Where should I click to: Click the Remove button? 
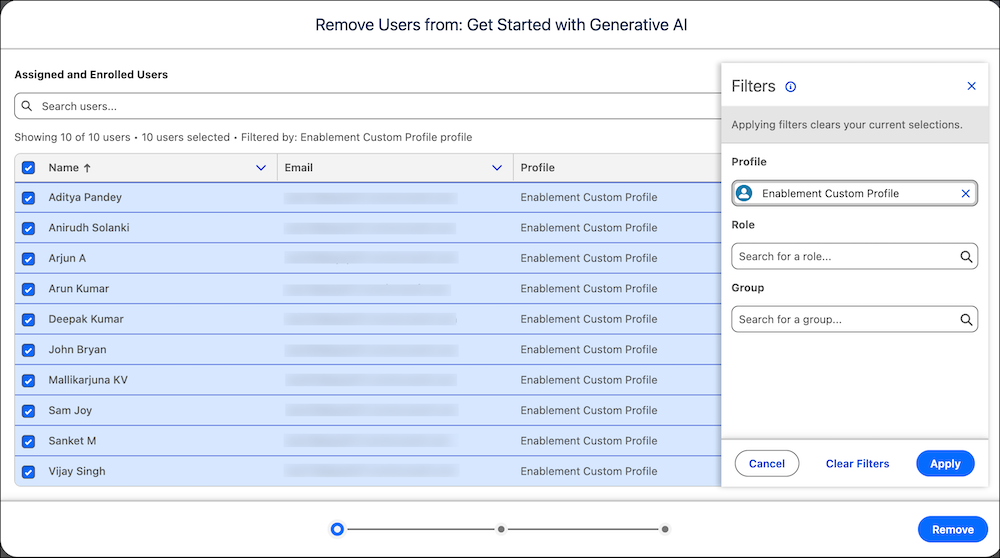click(x=953, y=529)
